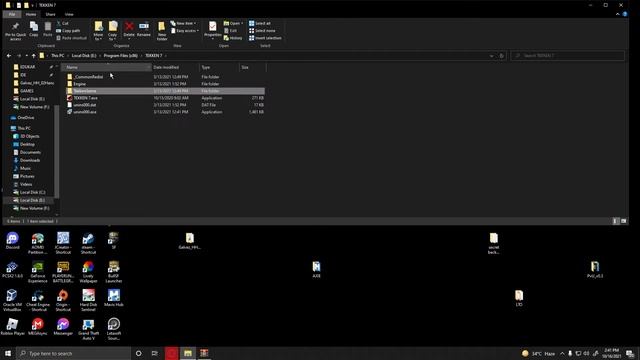Click the Paste icon in the ribbon
This screenshot has height=360, width=640.
[48, 29]
